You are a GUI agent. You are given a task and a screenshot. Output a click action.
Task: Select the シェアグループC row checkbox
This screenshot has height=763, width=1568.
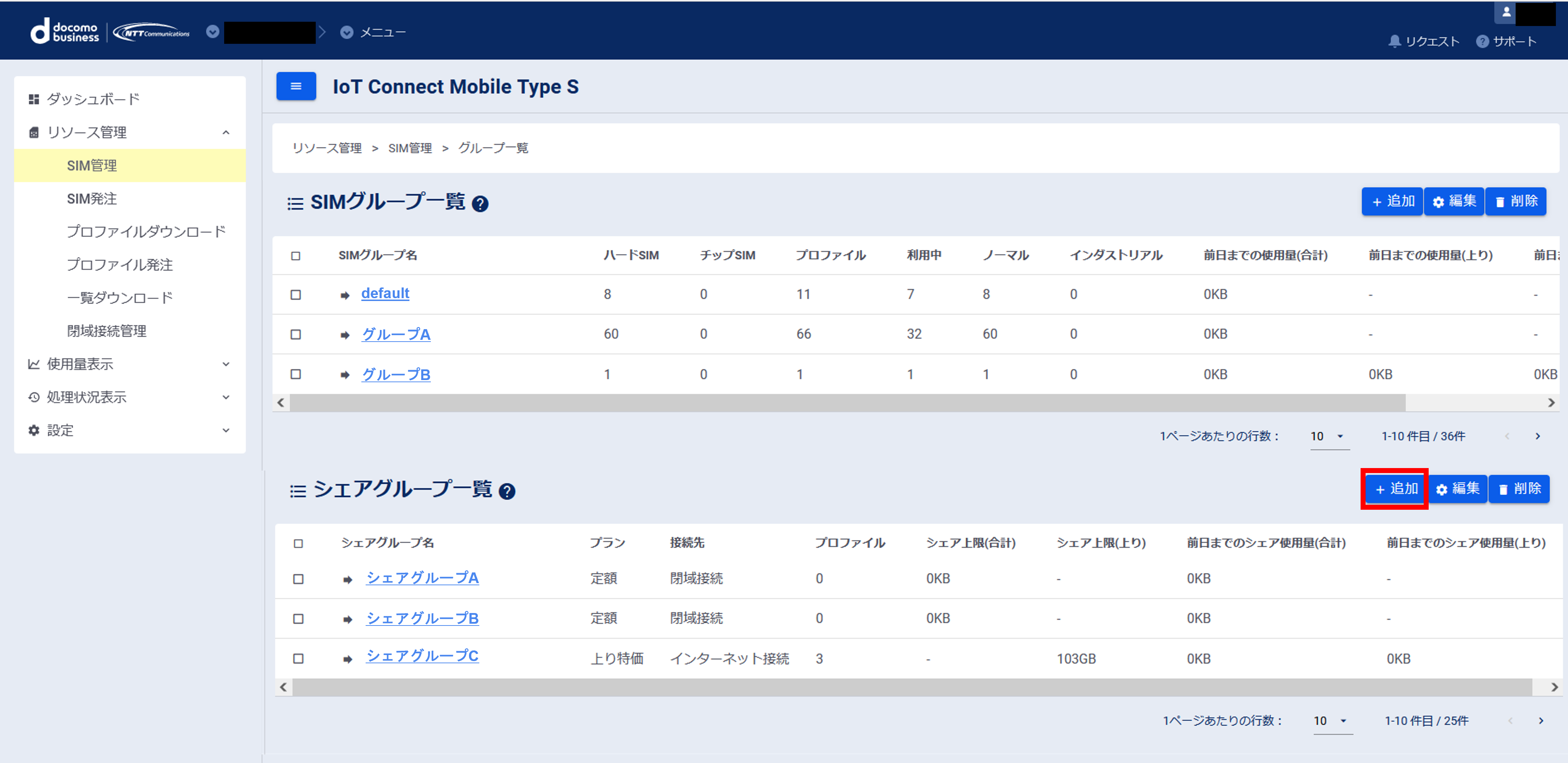298,658
